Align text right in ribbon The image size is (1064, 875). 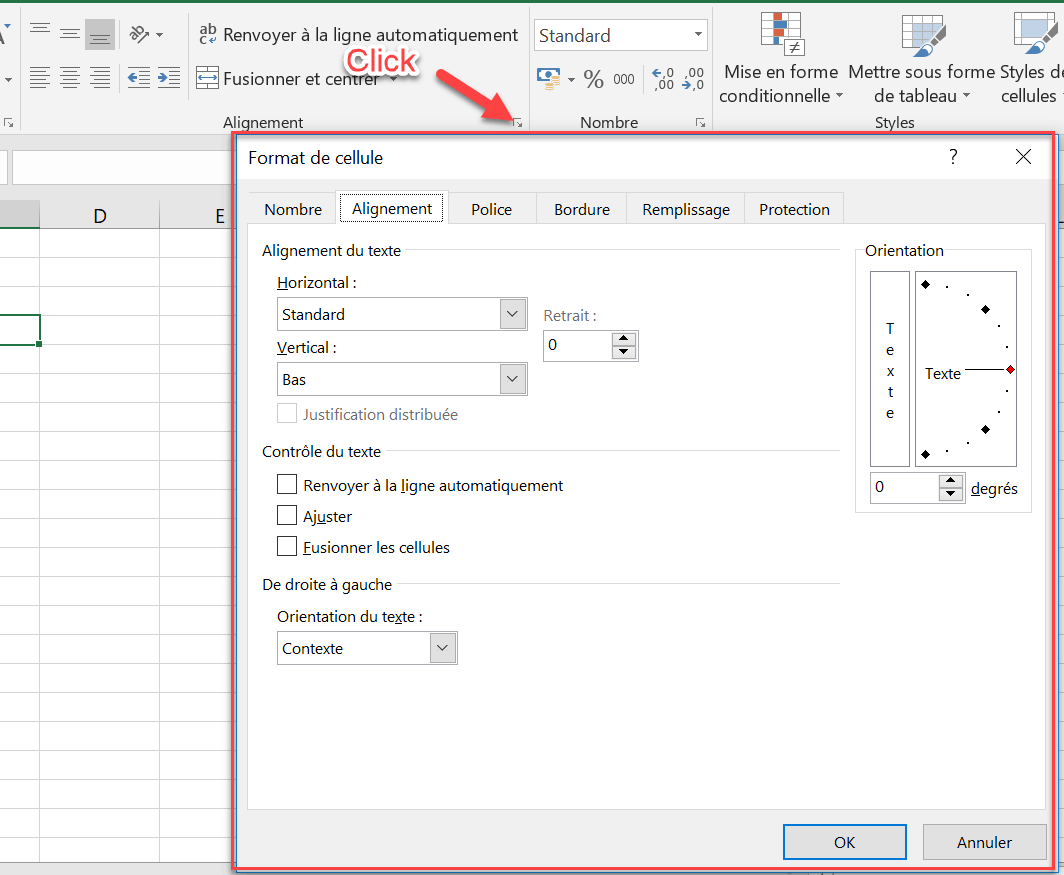100,78
